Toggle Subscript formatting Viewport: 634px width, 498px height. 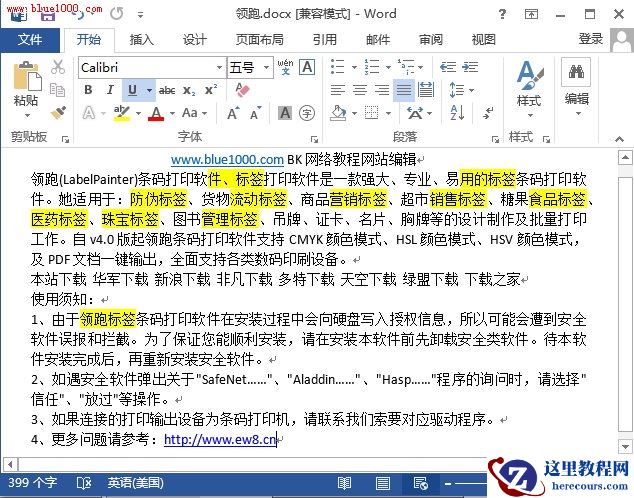click(188, 90)
